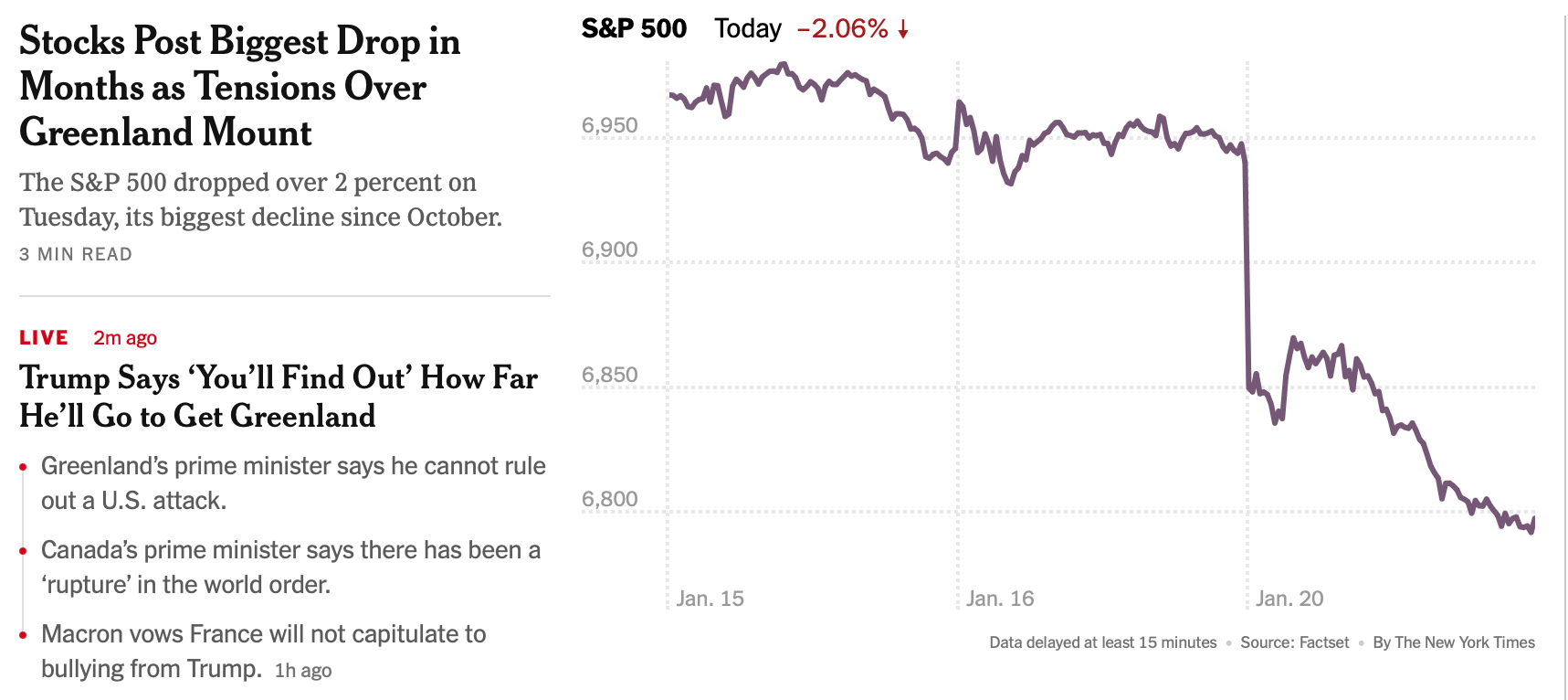1568x700 pixels.
Task: Click the red LIVE label
Action: (44, 338)
